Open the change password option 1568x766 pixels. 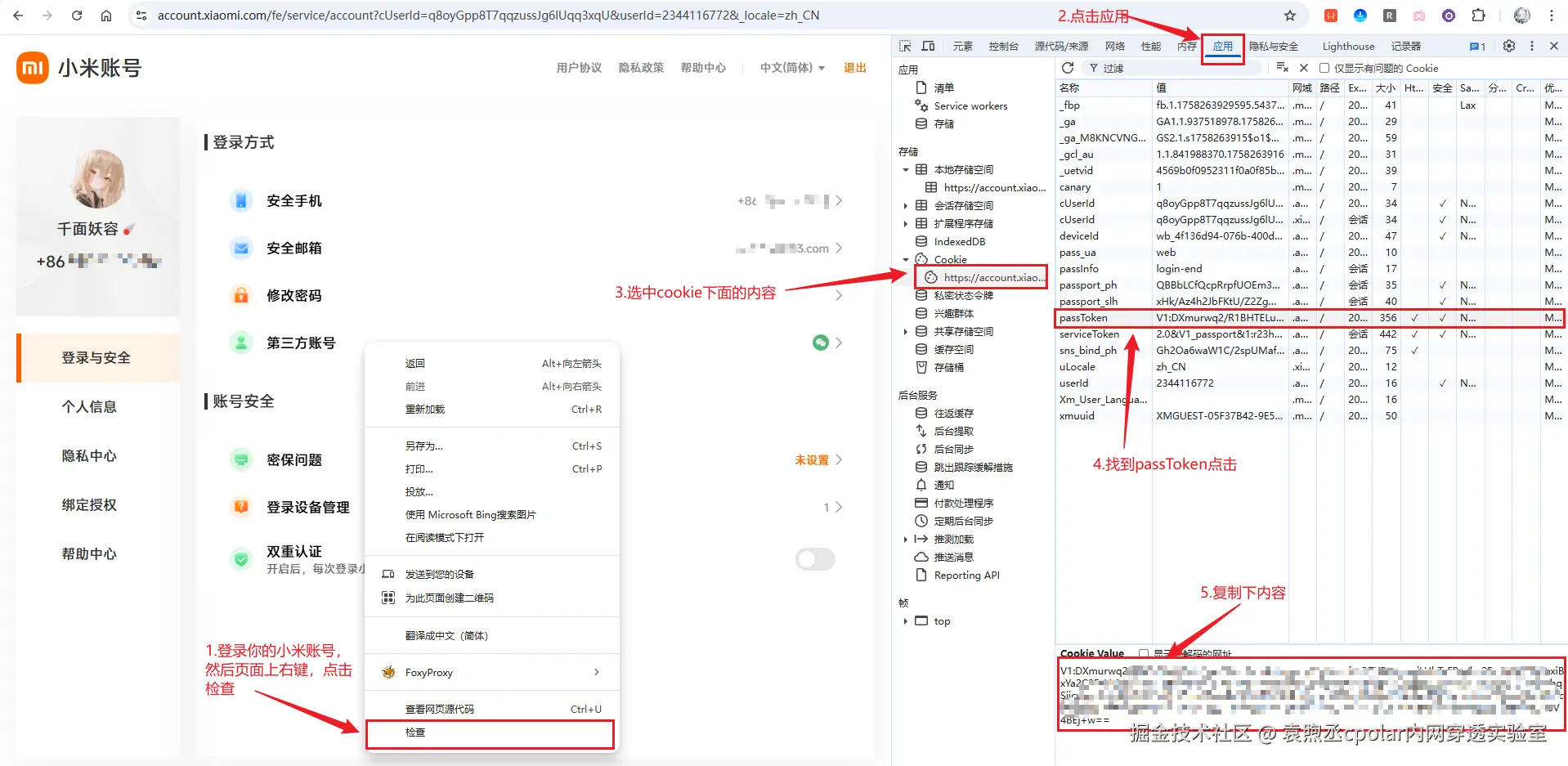tap(535, 296)
